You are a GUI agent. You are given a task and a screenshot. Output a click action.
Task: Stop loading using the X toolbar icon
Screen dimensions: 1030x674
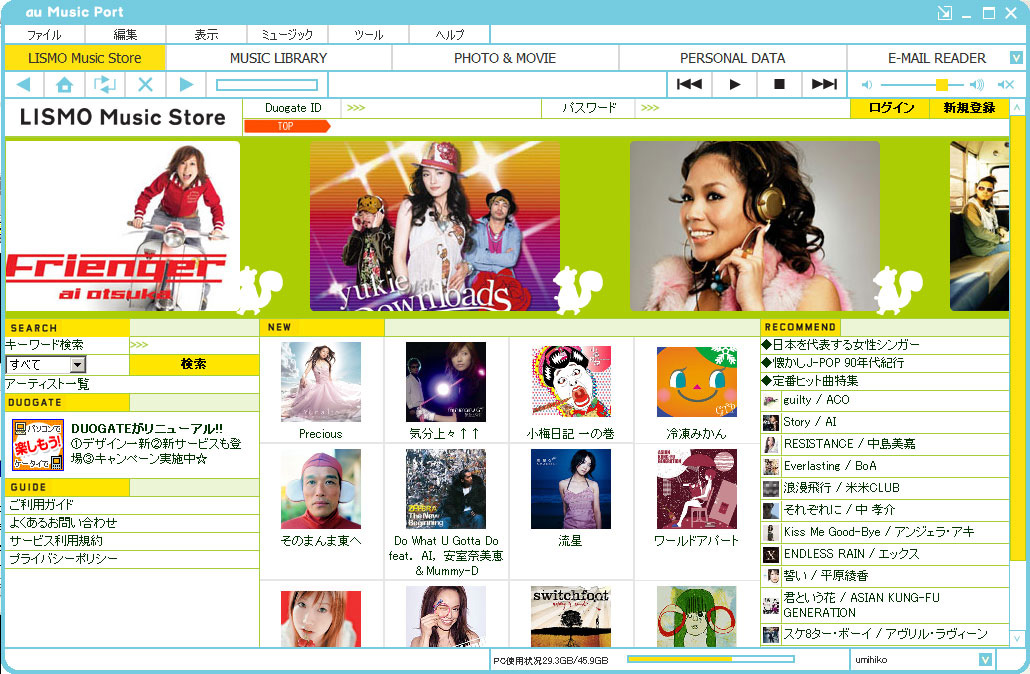tap(145, 84)
